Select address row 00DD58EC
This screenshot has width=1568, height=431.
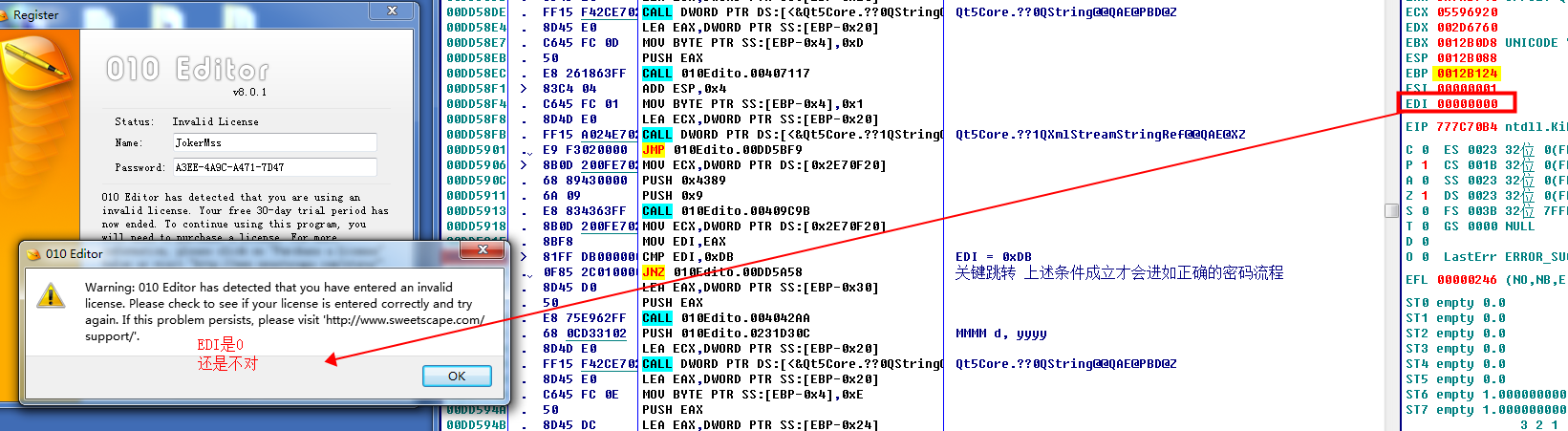(477, 74)
